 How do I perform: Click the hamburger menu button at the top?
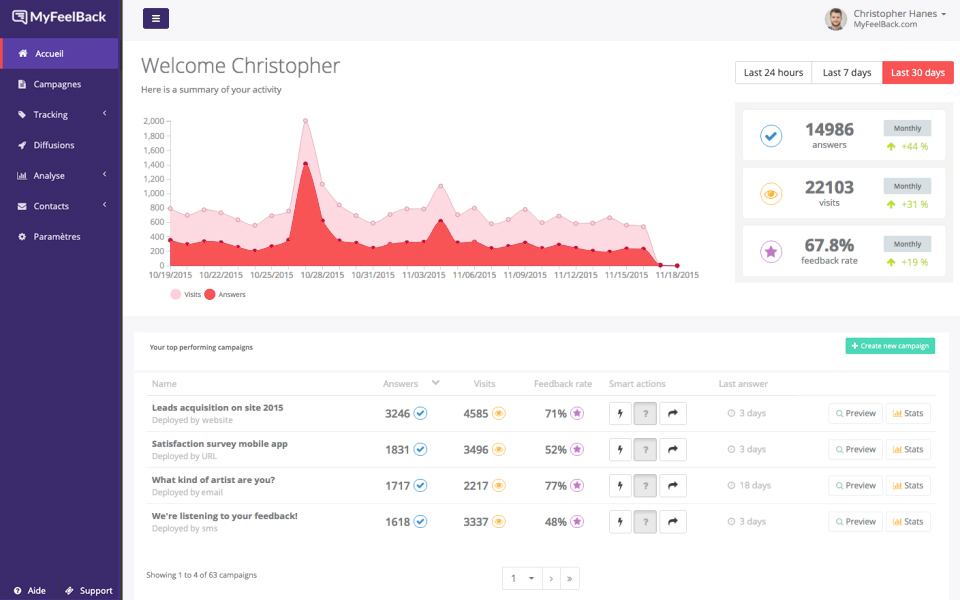tap(155, 18)
